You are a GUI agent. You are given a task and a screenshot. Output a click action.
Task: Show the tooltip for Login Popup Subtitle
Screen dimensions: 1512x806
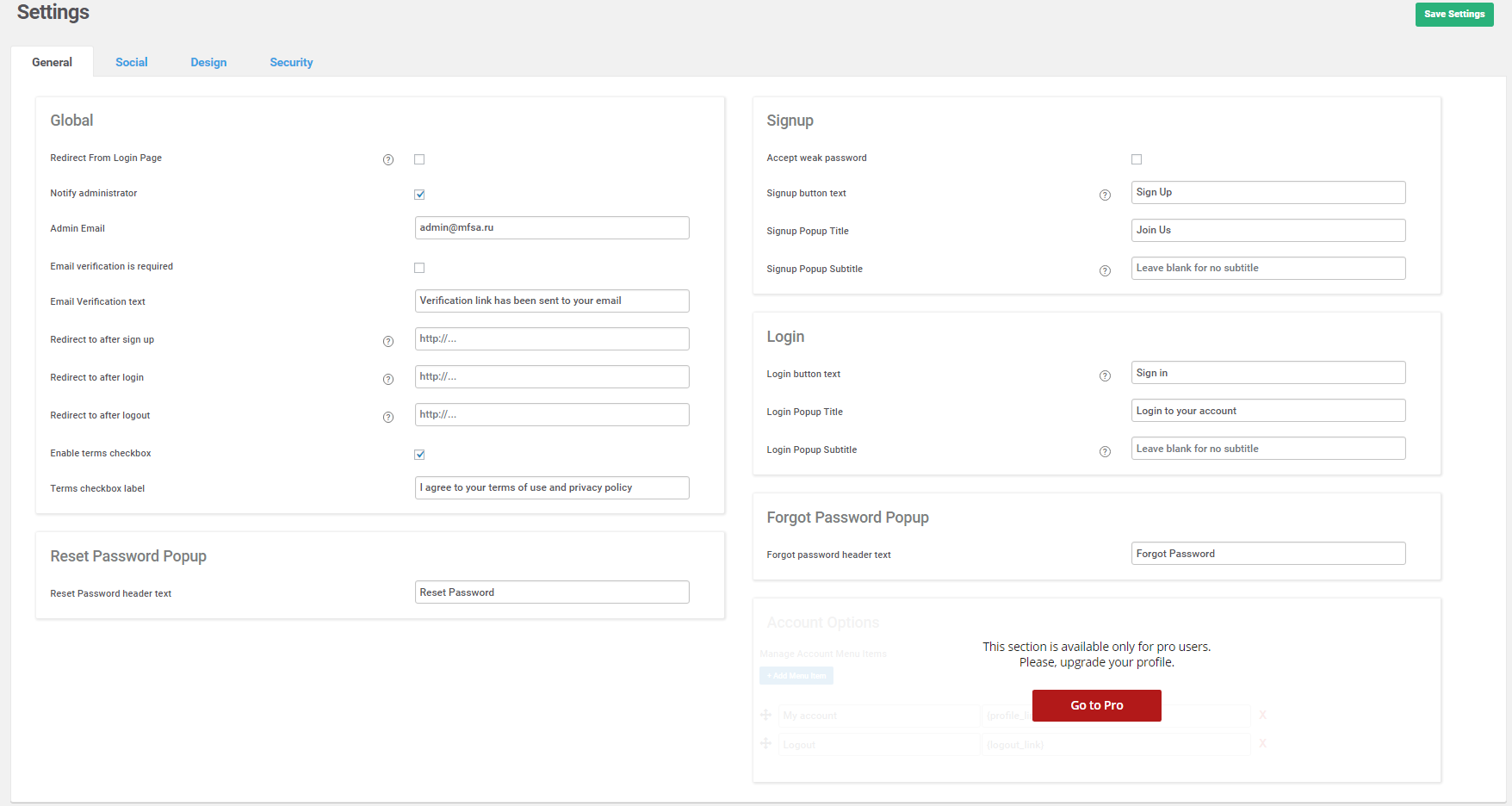1106,451
